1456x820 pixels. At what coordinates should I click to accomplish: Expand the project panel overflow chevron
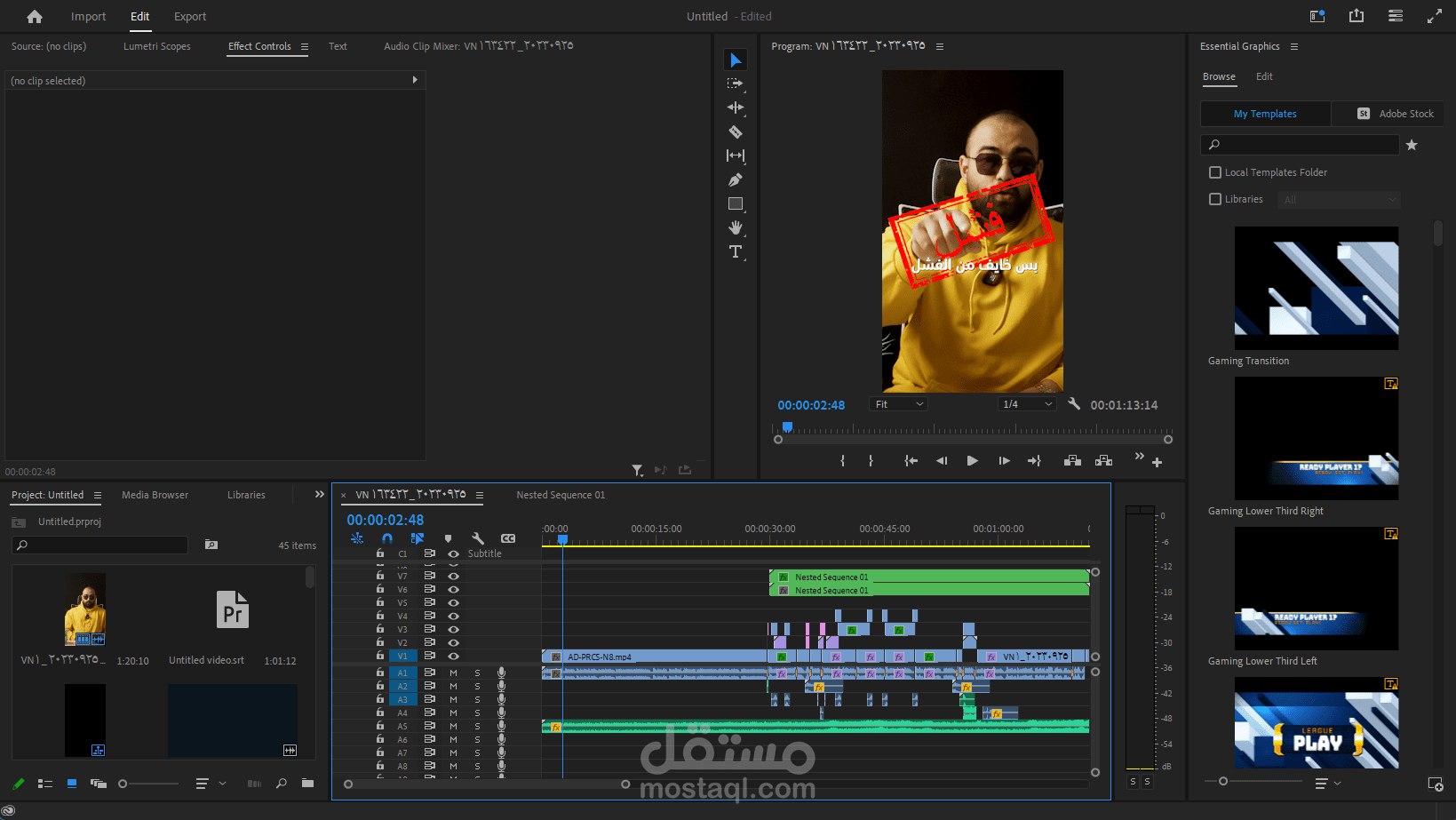320,494
